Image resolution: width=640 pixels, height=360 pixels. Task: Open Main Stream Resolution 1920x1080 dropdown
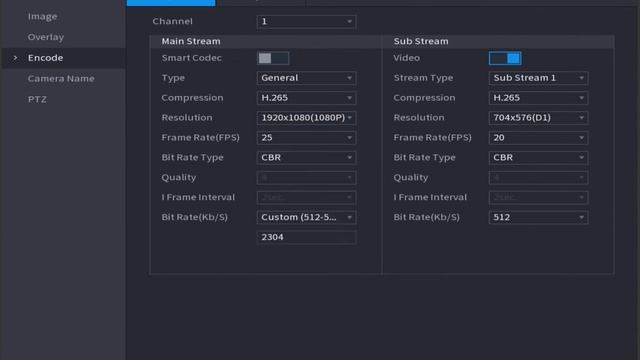coord(306,118)
